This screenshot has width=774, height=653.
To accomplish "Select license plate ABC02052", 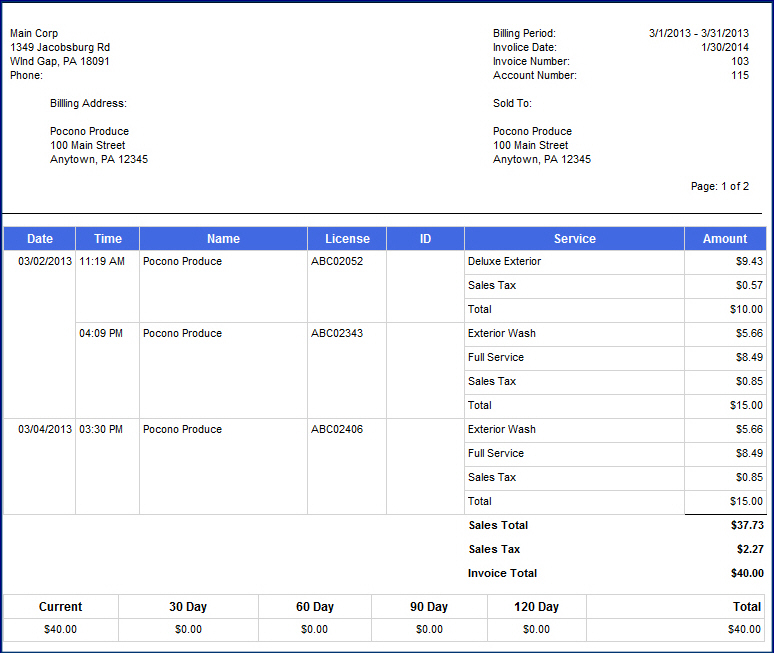I will [337, 261].
